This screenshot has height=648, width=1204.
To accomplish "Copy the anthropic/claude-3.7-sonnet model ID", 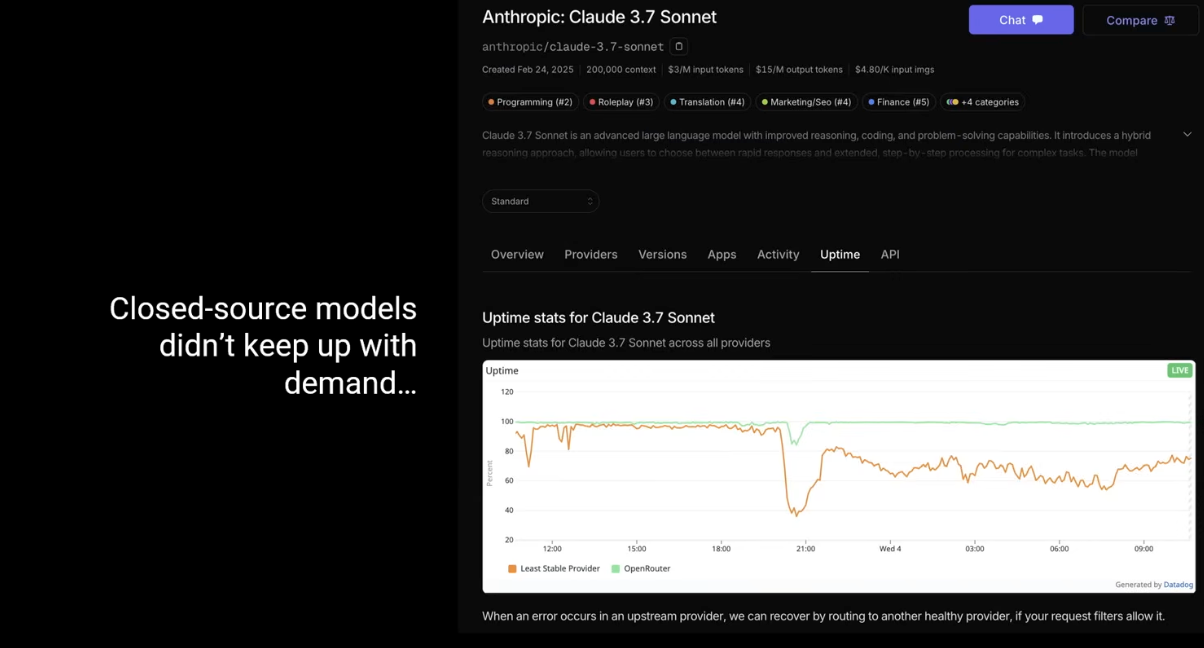I will (x=678, y=46).
